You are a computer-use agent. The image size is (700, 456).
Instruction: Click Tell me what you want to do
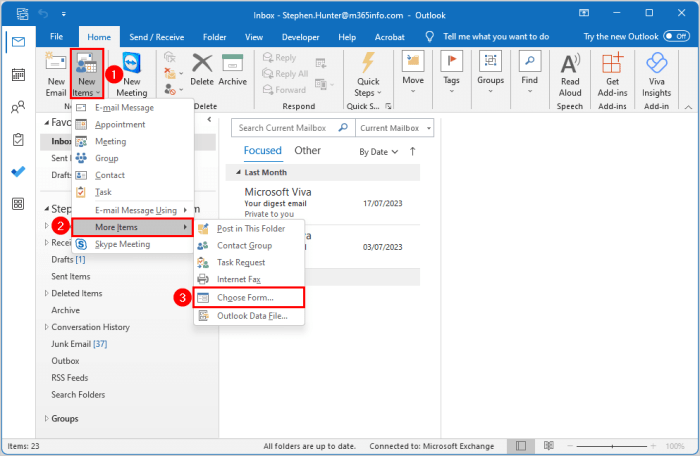pyautogui.click(x=496, y=37)
